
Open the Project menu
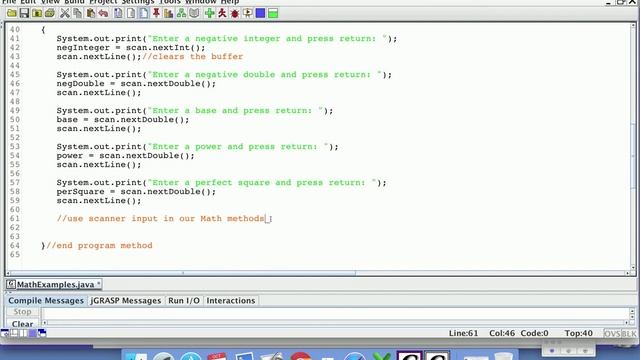103,2
